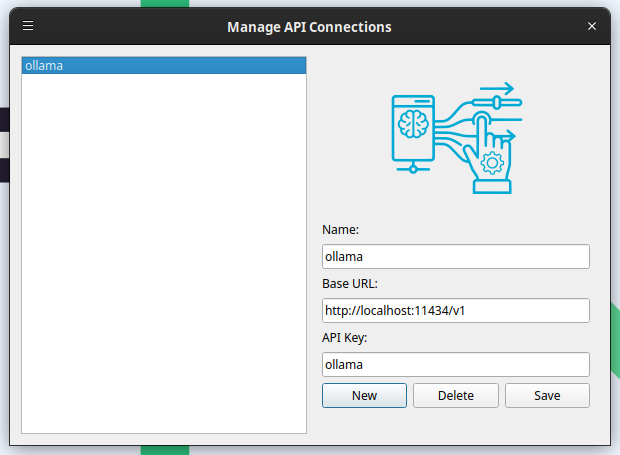
Task: Click the AI connection illustration image
Action: point(456,138)
